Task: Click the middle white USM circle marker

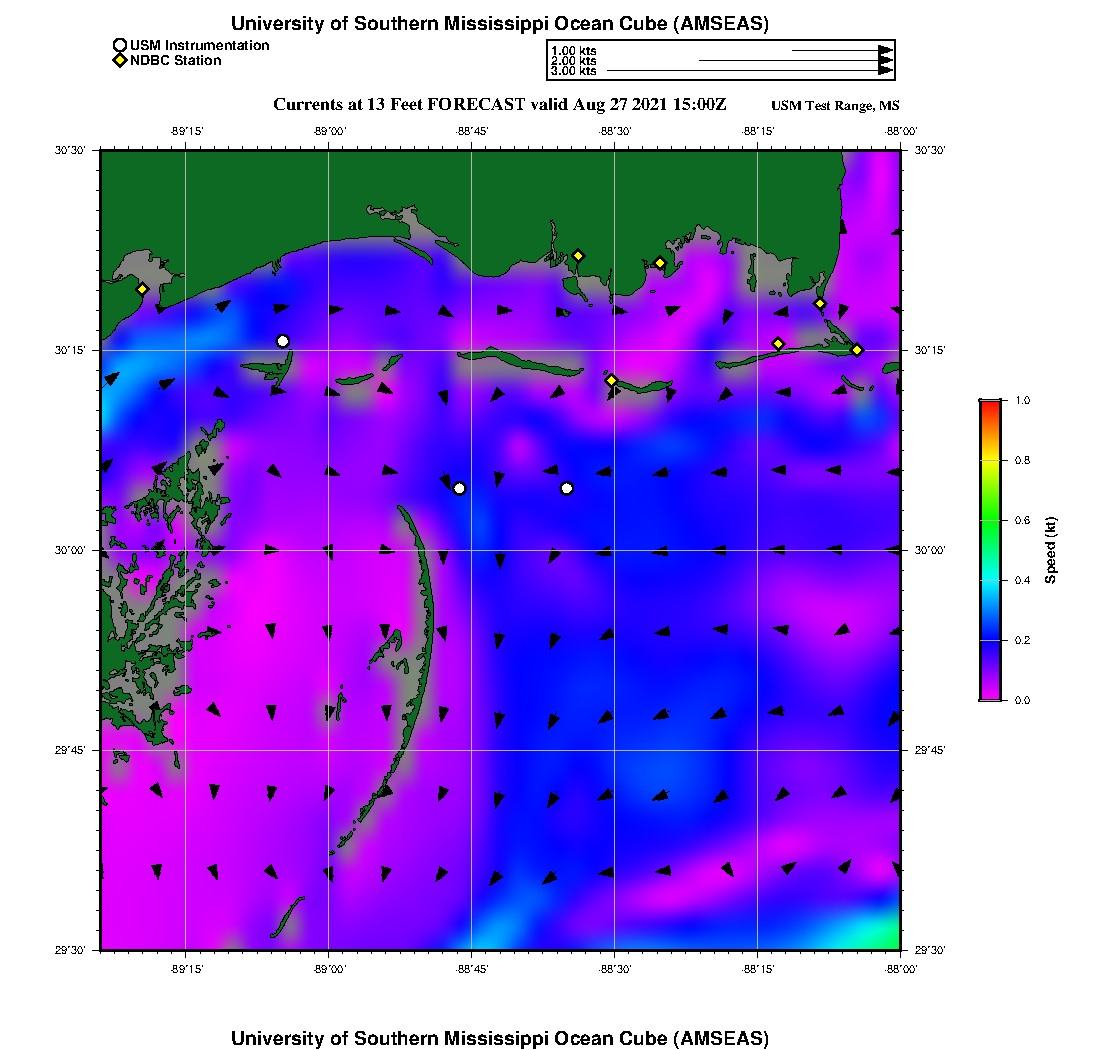Action: pos(459,488)
